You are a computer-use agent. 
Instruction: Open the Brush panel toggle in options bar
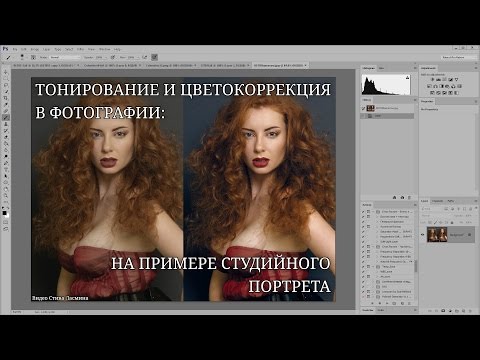(33, 57)
